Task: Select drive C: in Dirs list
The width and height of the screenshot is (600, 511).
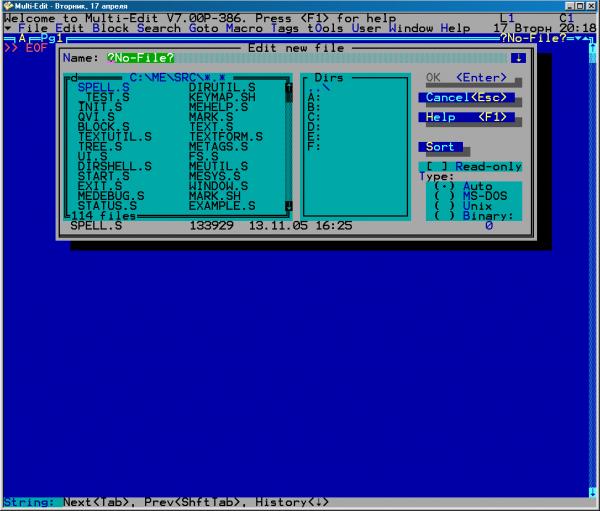Action: [314, 117]
